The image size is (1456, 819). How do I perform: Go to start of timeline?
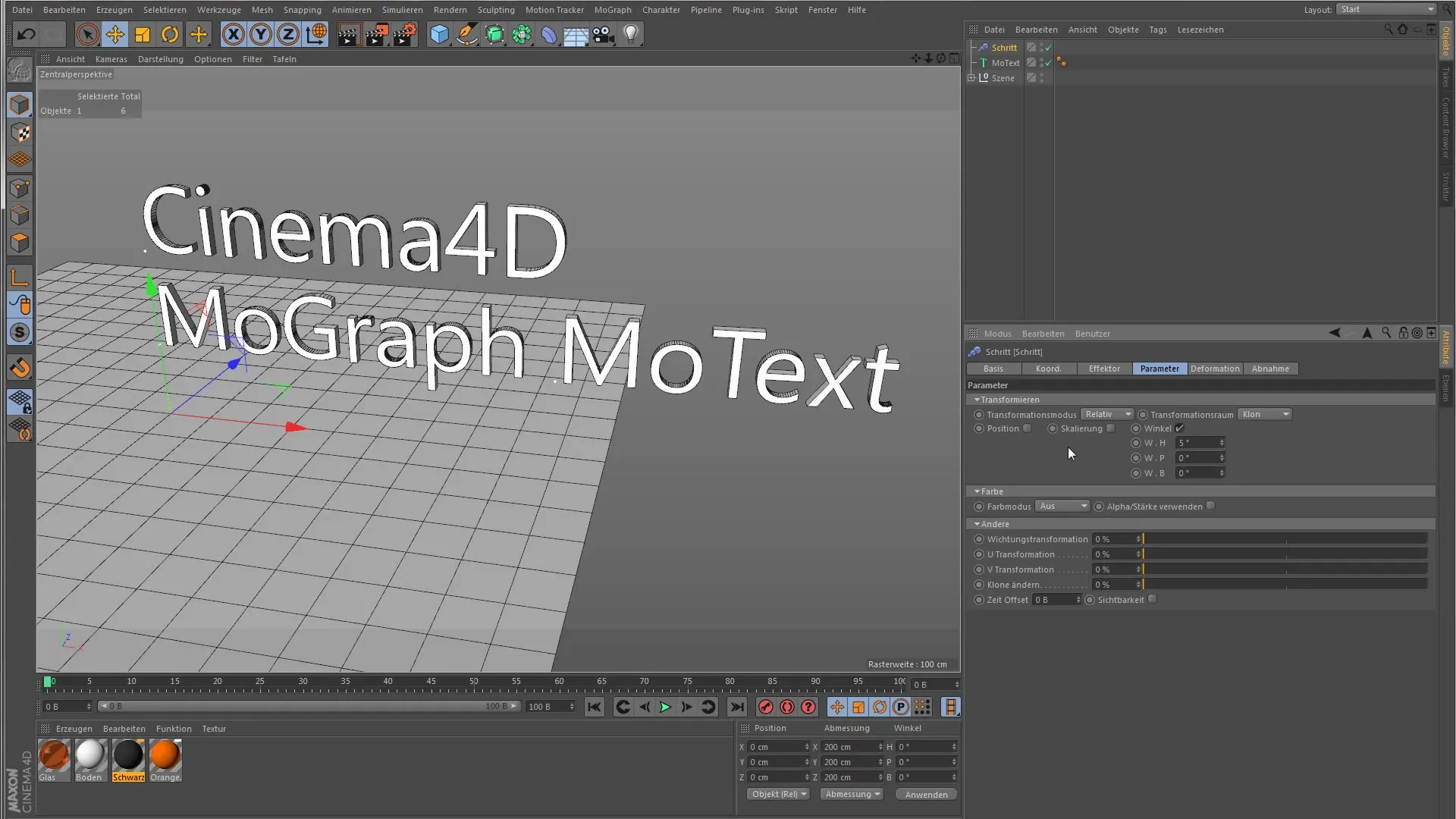595,707
